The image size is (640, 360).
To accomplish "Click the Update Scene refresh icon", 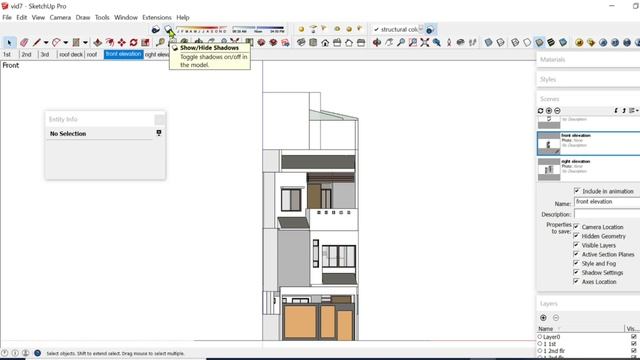I will tap(540, 111).
